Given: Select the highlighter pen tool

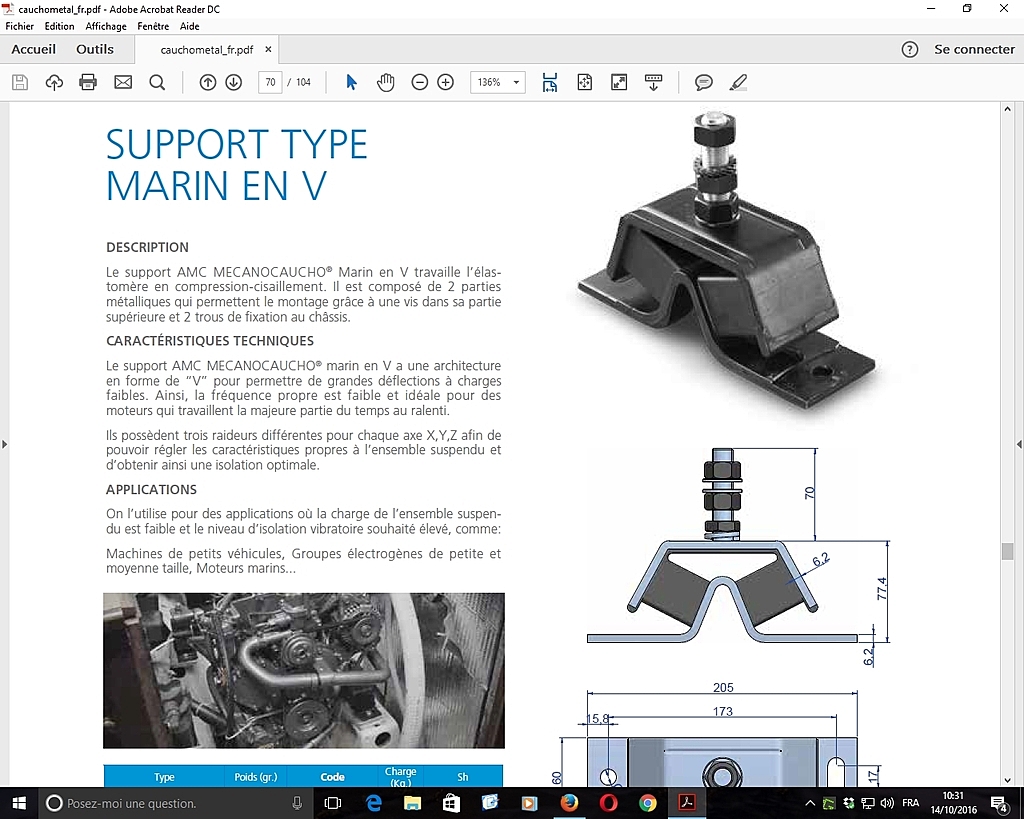Looking at the screenshot, I should pos(738,82).
